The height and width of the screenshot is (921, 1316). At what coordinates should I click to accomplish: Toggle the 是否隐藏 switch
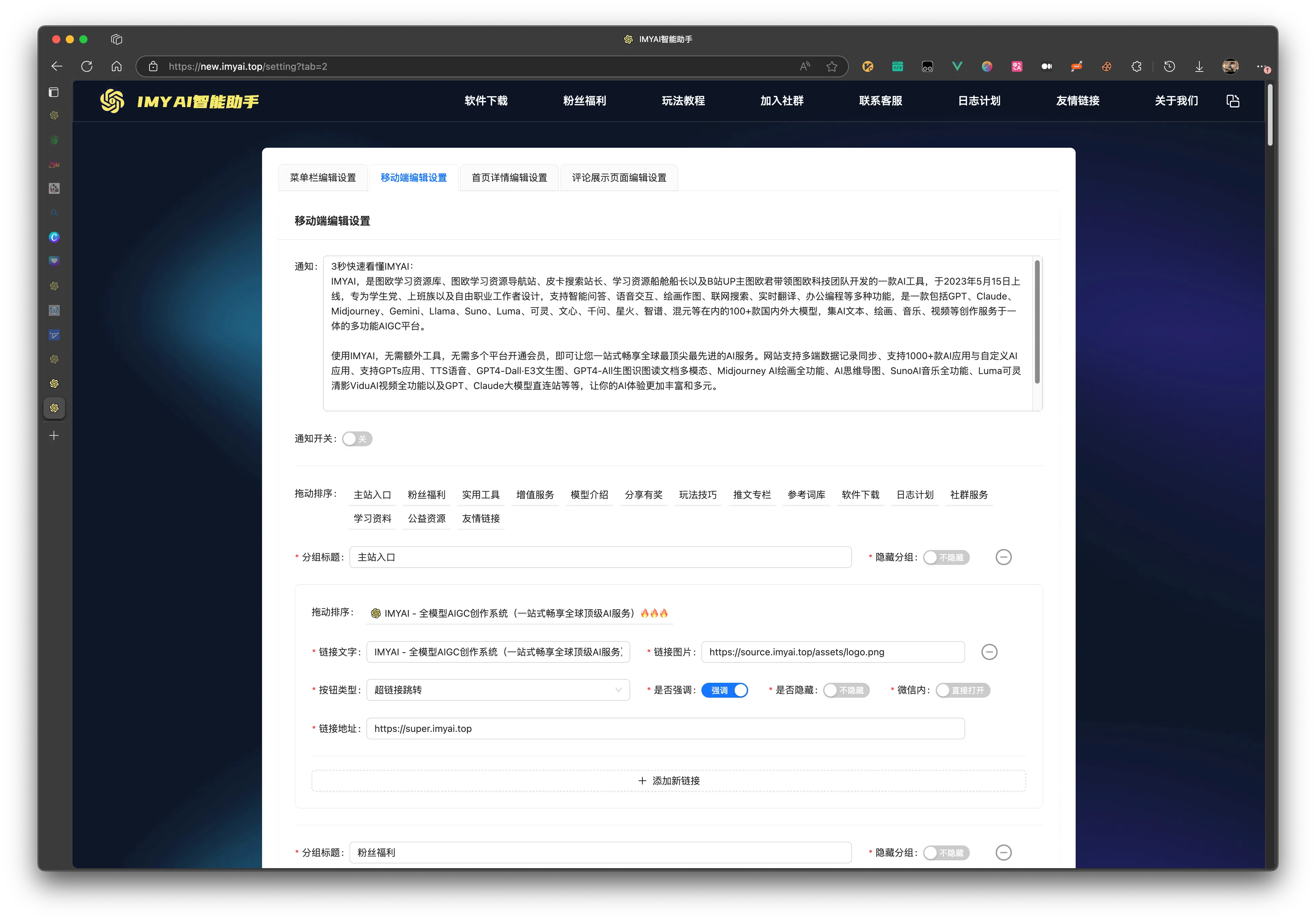[x=846, y=690]
